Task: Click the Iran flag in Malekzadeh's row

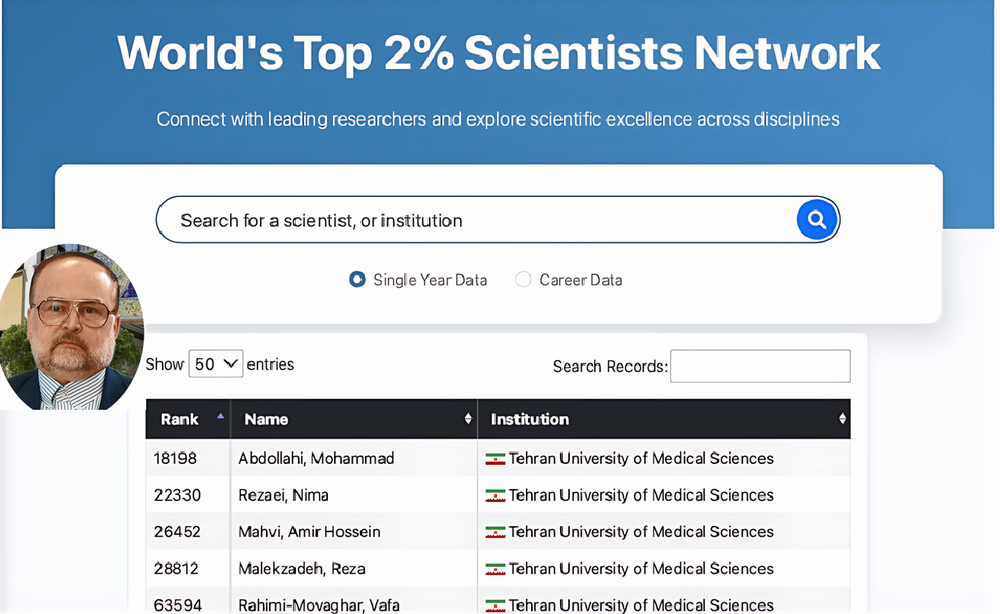Action: 495,569
